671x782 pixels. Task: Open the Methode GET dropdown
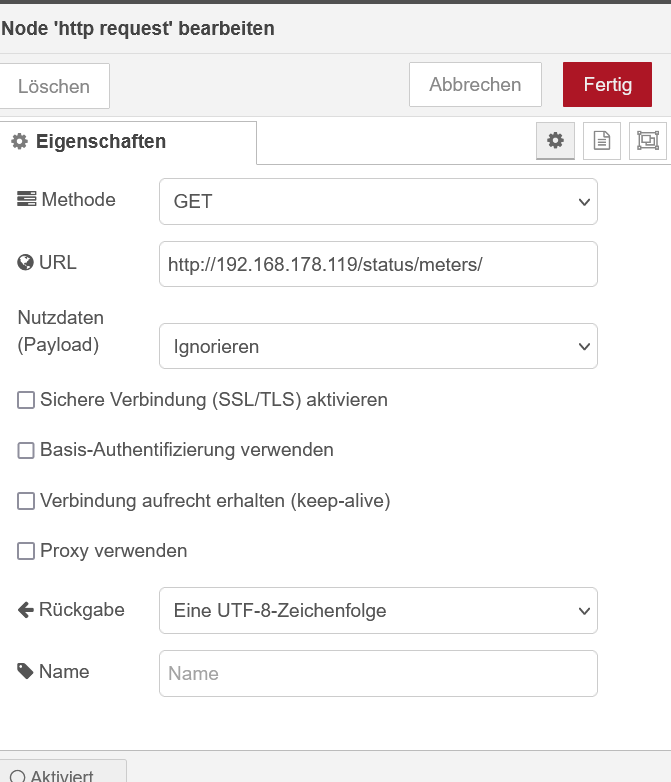click(x=378, y=201)
